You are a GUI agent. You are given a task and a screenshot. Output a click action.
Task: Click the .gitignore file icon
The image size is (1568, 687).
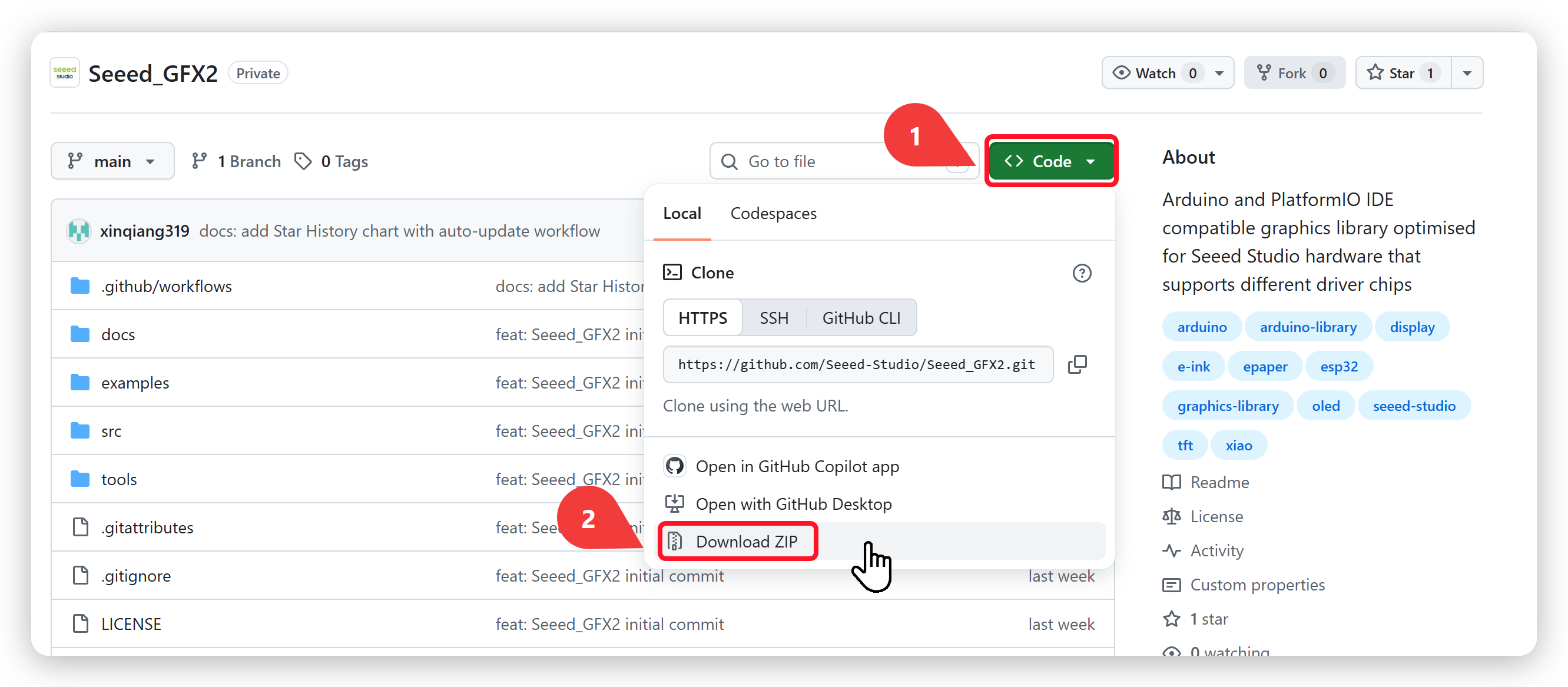point(80,575)
